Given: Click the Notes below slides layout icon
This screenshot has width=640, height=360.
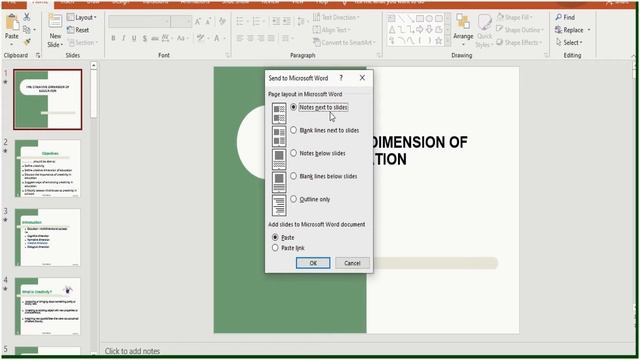Looking at the screenshot, I should 279,159.
